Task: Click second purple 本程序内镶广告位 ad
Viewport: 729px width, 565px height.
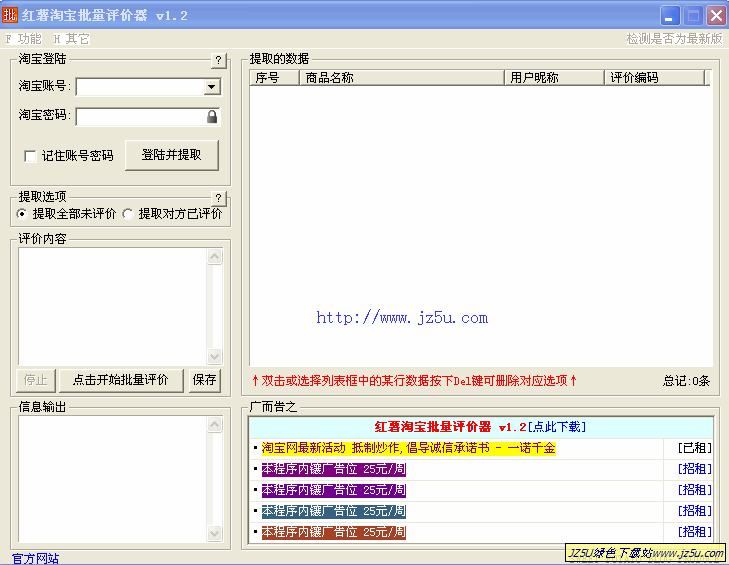Action: pos(334,490)
